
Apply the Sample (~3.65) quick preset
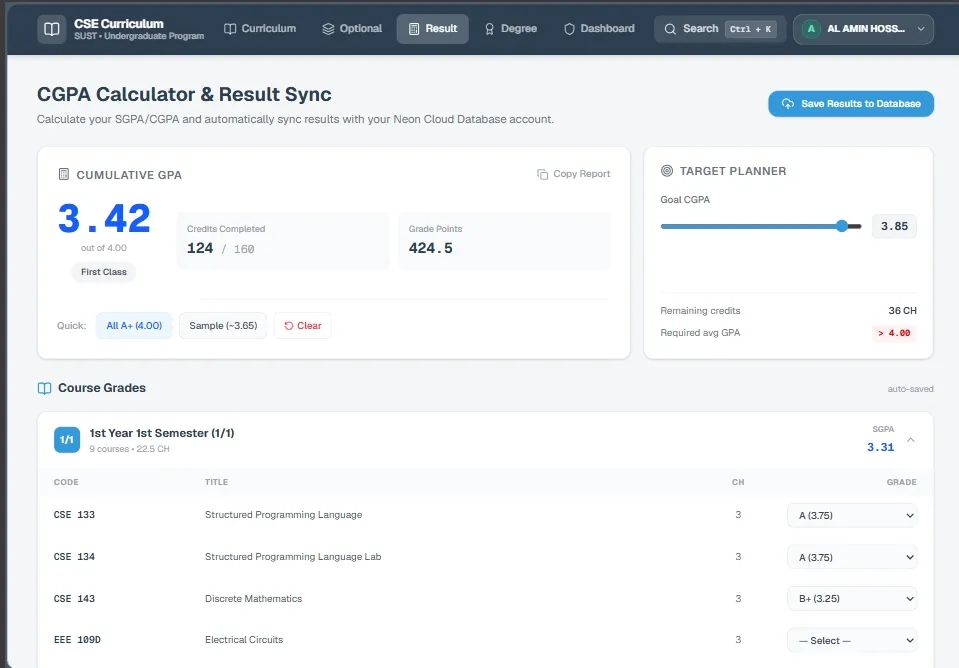(223, 325)
